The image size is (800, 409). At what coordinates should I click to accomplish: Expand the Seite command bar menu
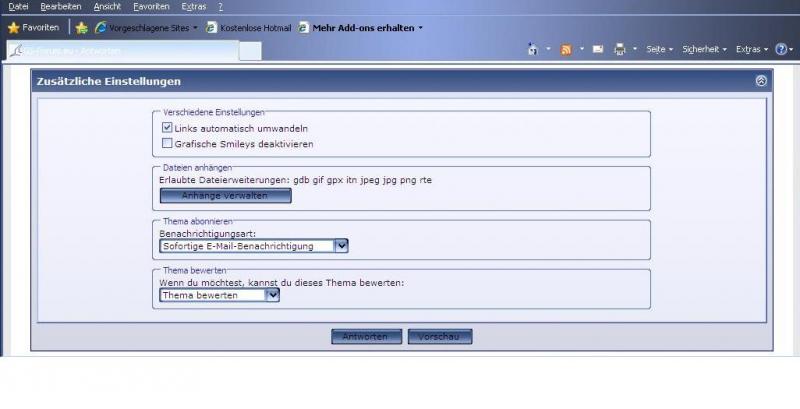tap(659, 49)
